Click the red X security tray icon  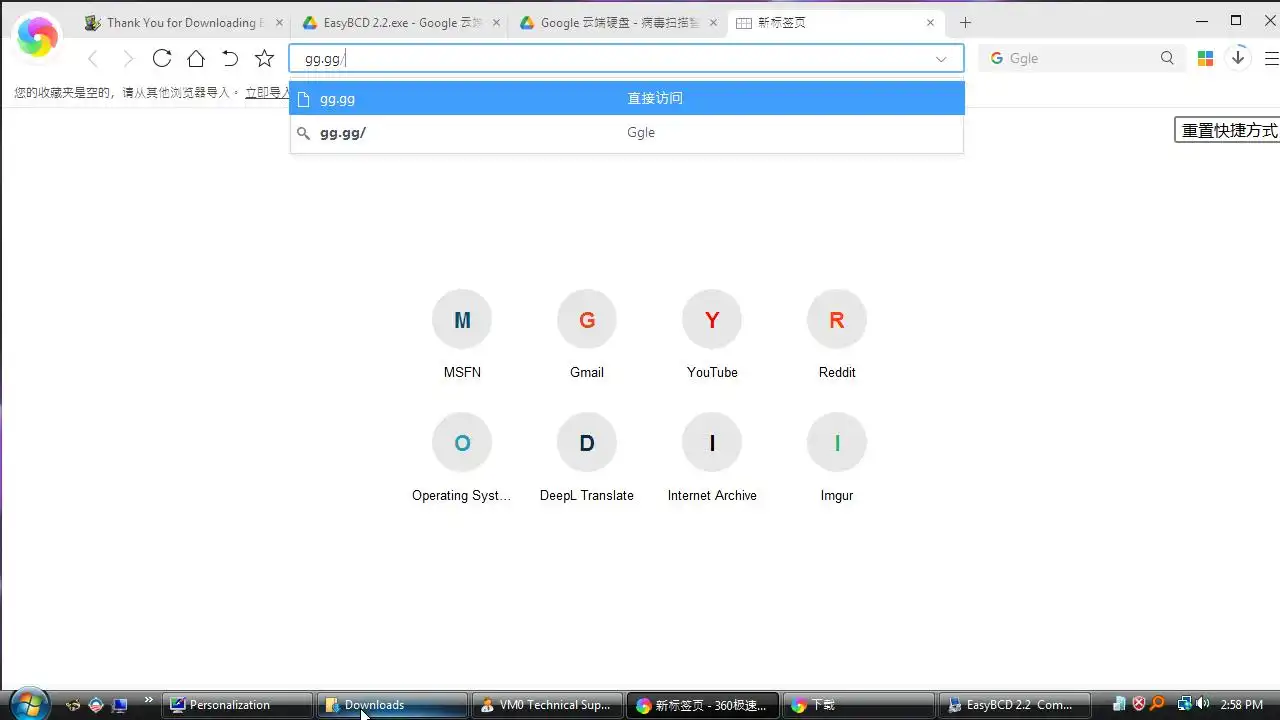(1139, 704)
